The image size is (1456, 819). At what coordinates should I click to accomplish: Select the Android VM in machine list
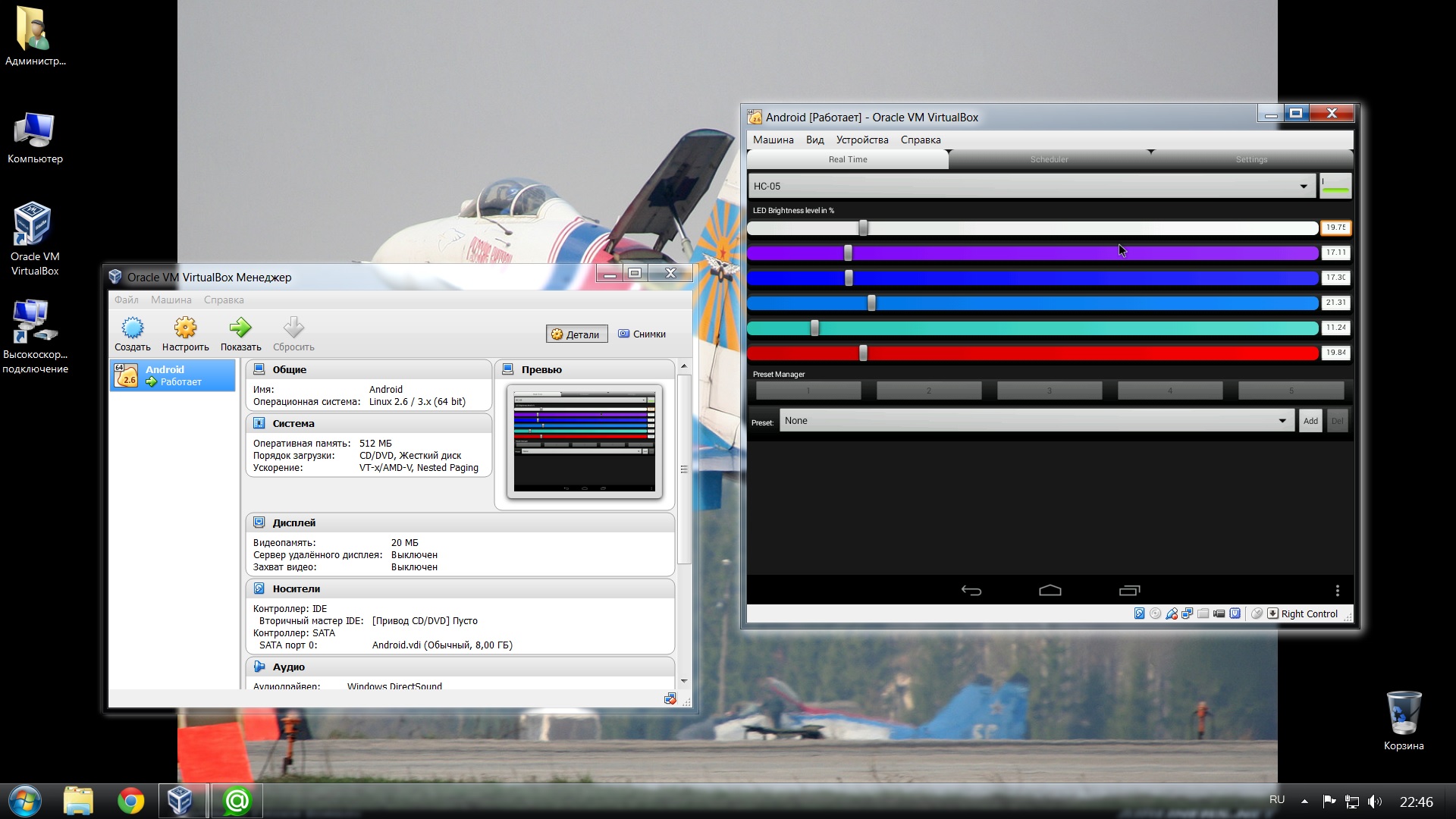point(173,375)
